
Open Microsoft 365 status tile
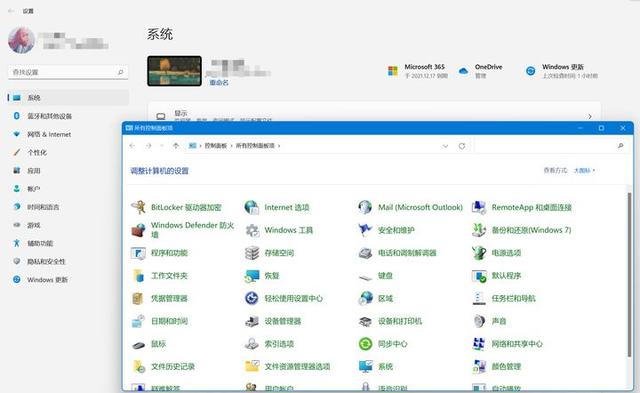click(x=418, y=71)
